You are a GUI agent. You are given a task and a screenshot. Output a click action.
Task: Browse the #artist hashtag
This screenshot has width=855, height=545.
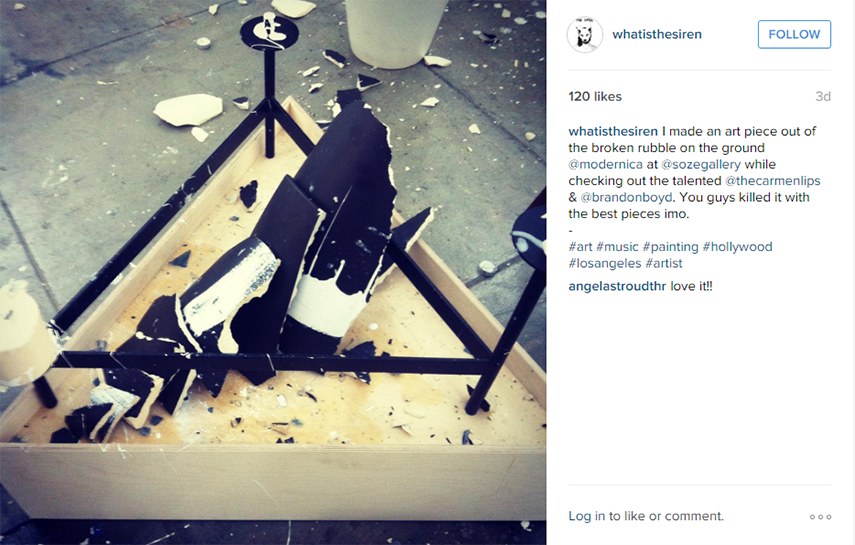click(x=664, y=263)
